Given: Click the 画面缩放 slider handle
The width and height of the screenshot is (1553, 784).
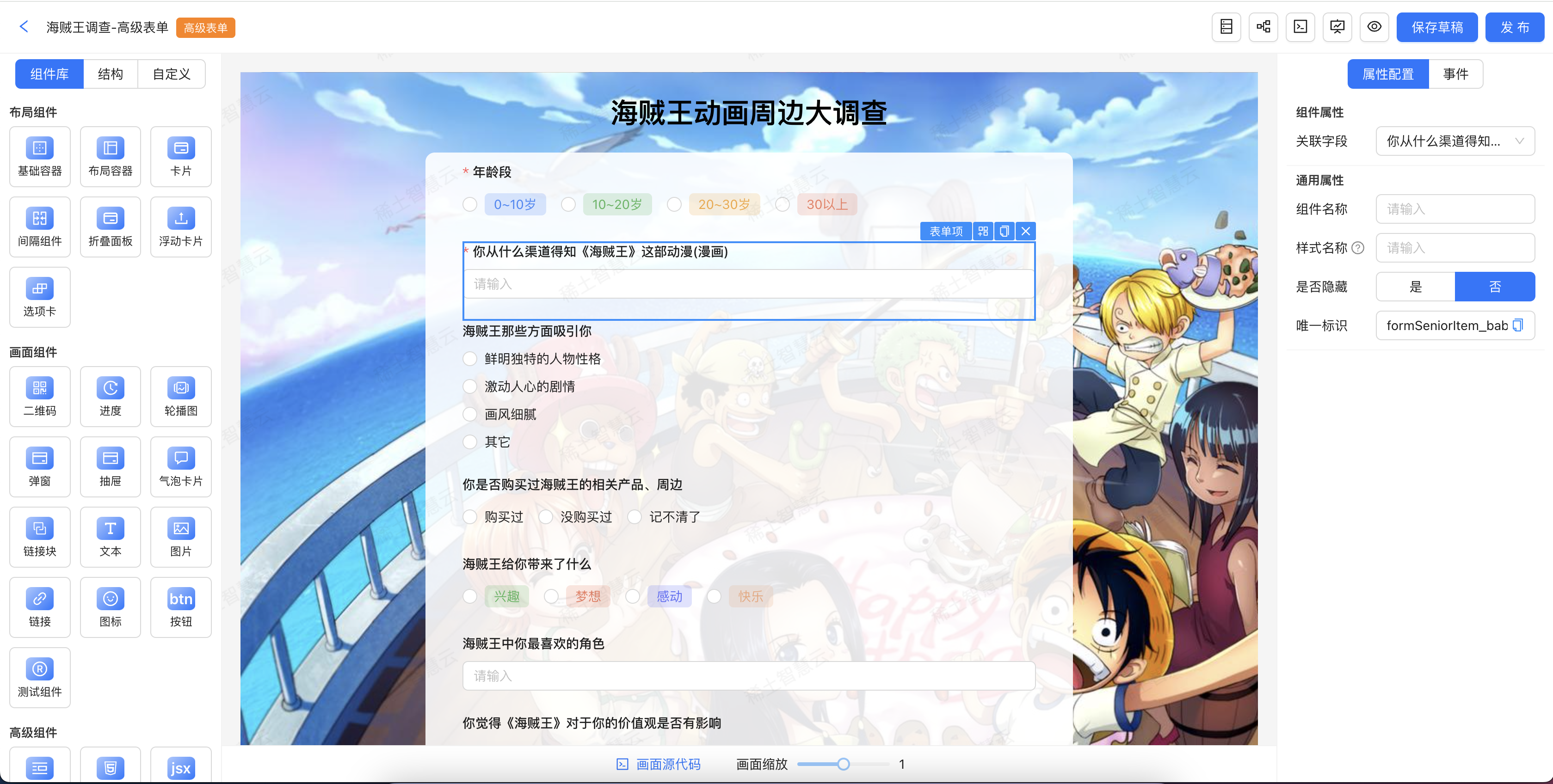Looking at the screenshot, I should pos(844,764).
